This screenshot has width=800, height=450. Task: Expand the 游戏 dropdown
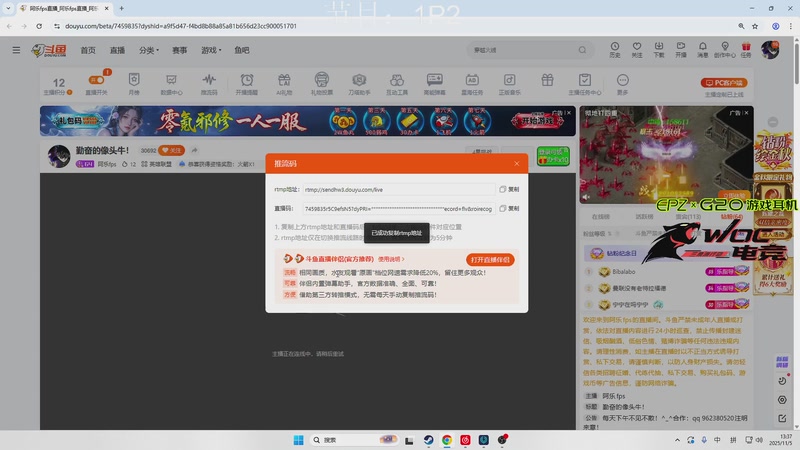tap(211, 50)
